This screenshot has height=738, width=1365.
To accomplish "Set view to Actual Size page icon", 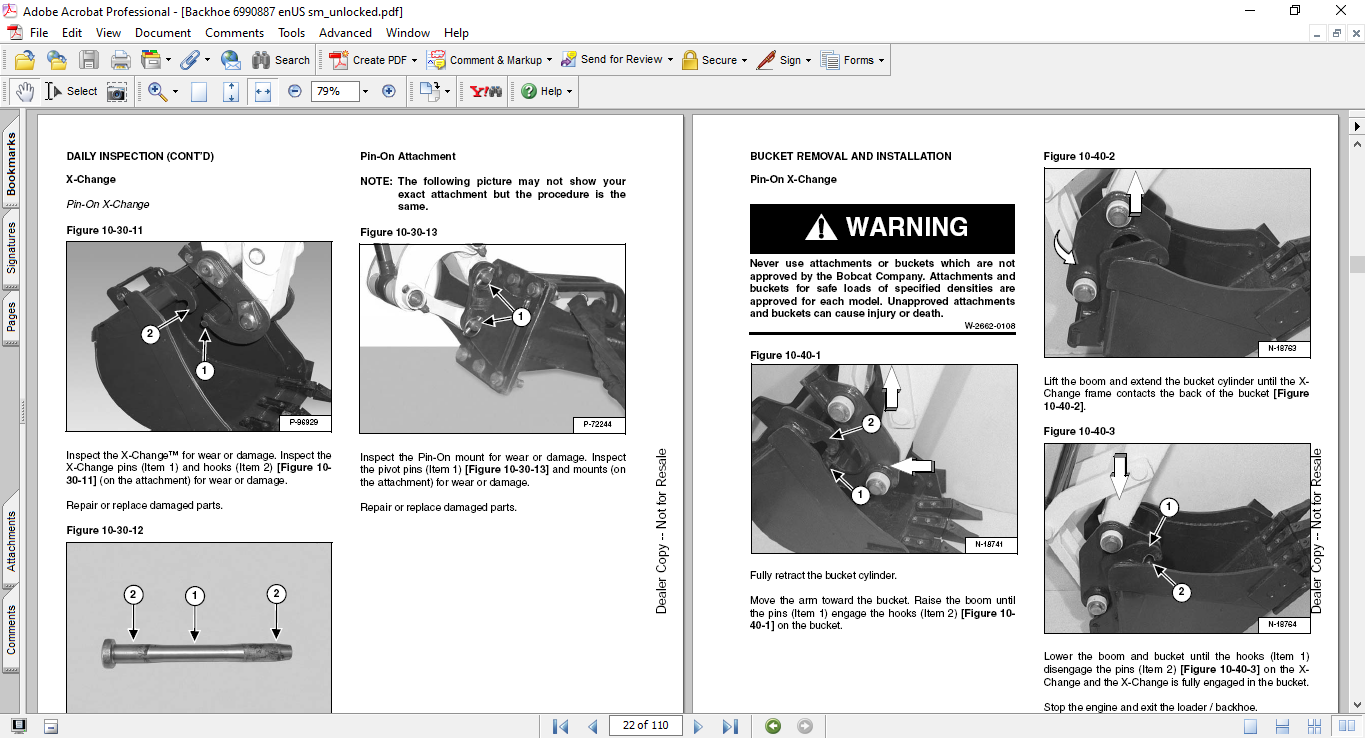I will point(199,91).
